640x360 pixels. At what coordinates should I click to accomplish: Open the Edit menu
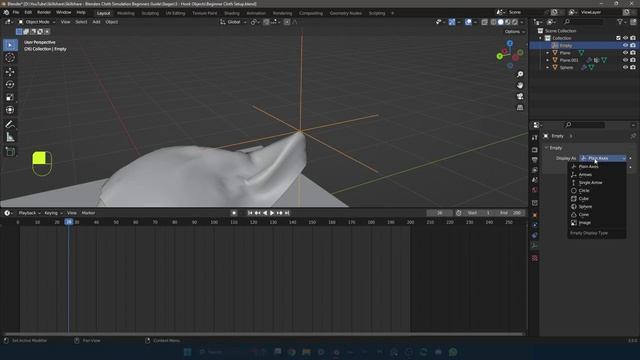(28, 13)
